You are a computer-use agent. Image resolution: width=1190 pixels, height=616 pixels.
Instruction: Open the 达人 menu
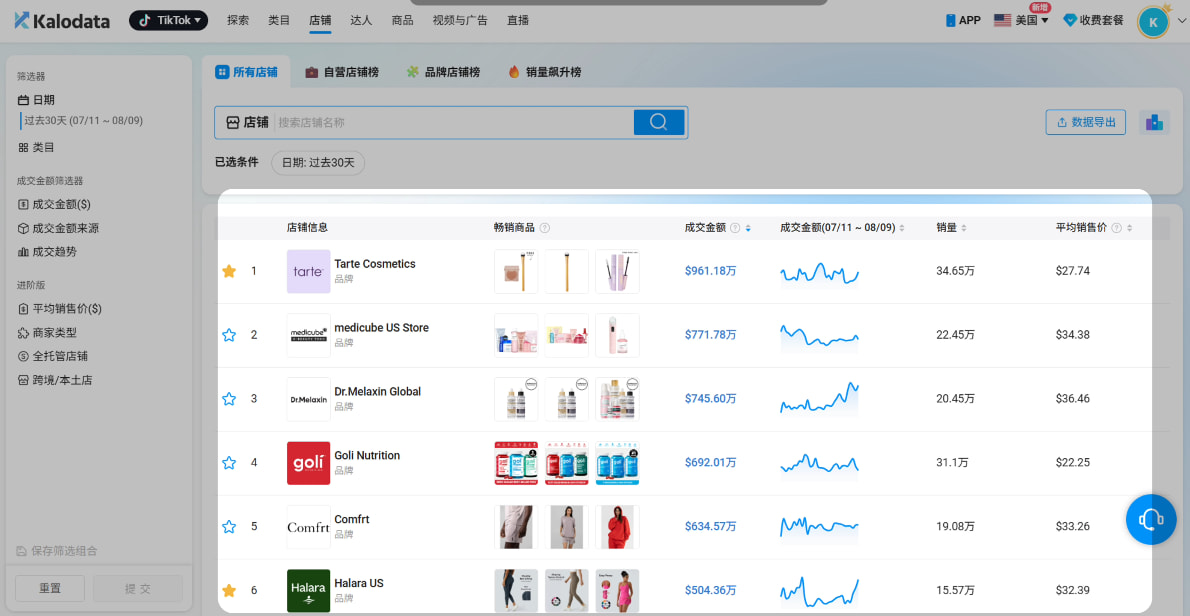361,20
